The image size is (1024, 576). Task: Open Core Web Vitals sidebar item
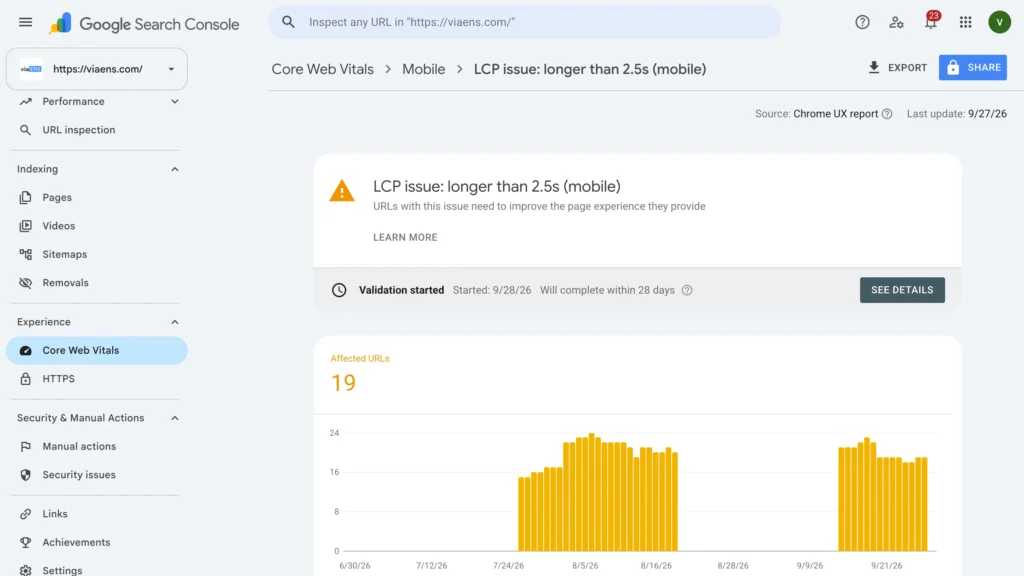[x=97, y=351]
